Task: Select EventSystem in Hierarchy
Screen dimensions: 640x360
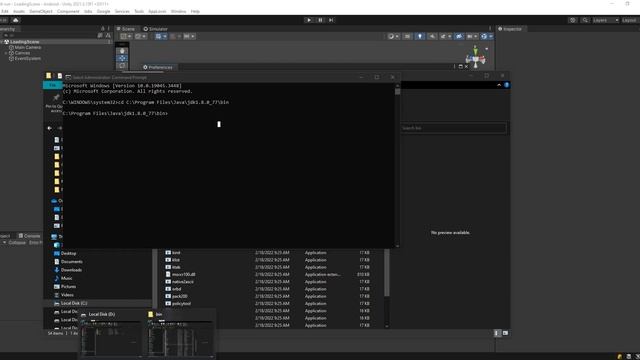Action: point(27,58)
